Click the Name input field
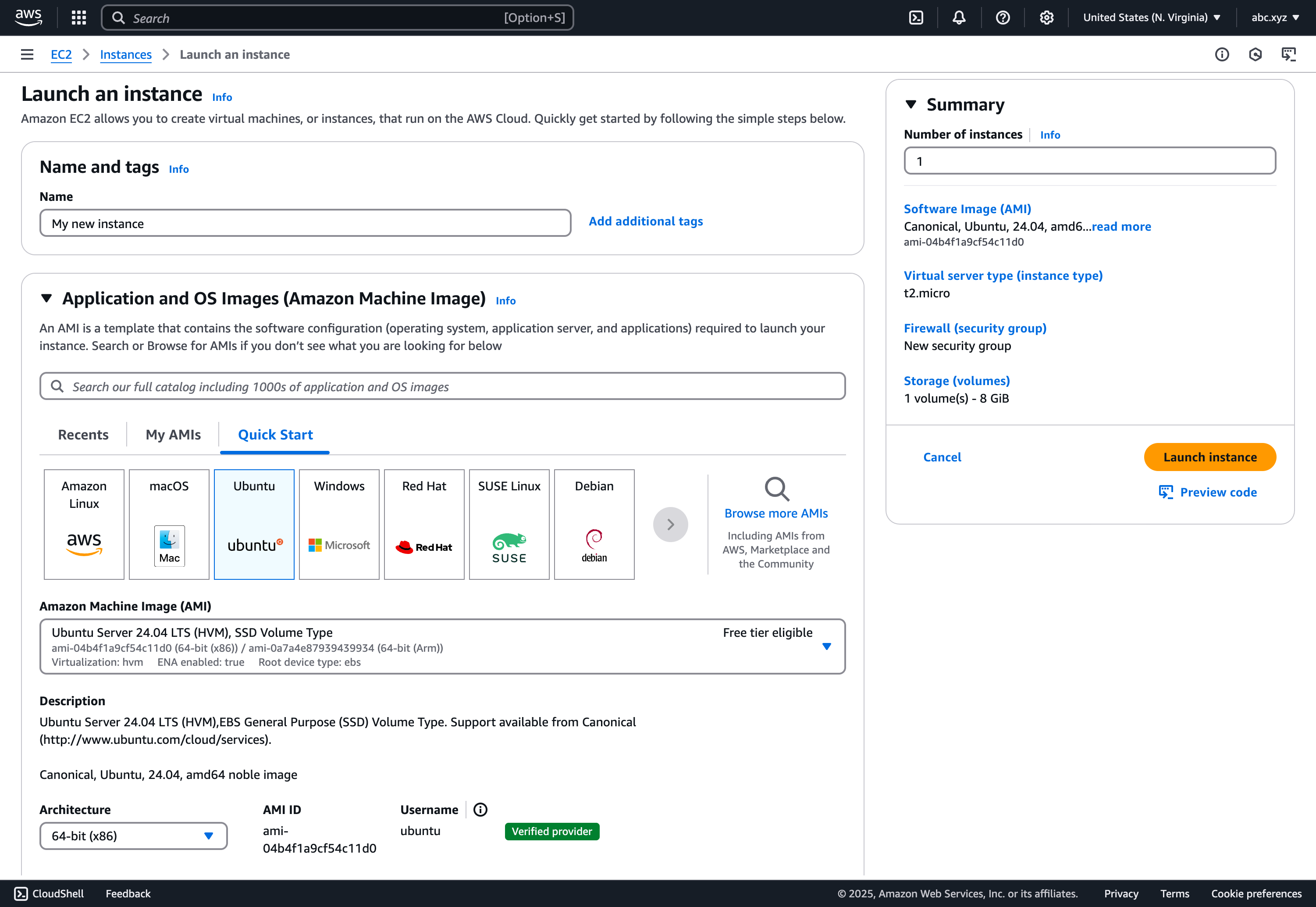Screen dimensions: 1316x907 click(305, 223)
